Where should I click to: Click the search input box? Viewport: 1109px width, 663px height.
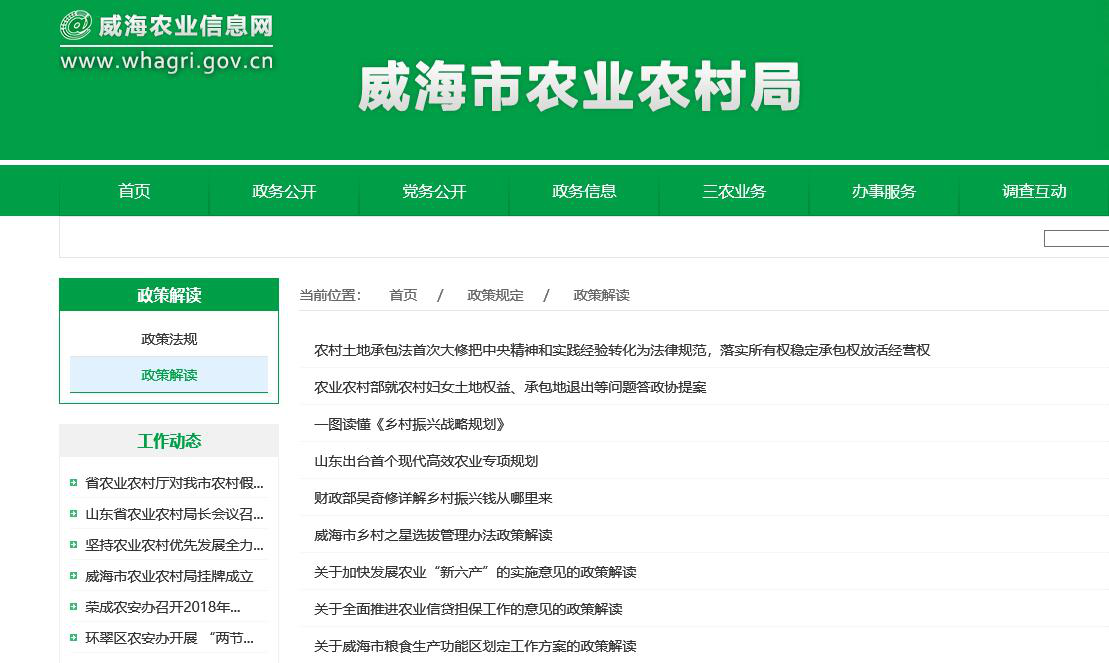(x=1076, y=238)
